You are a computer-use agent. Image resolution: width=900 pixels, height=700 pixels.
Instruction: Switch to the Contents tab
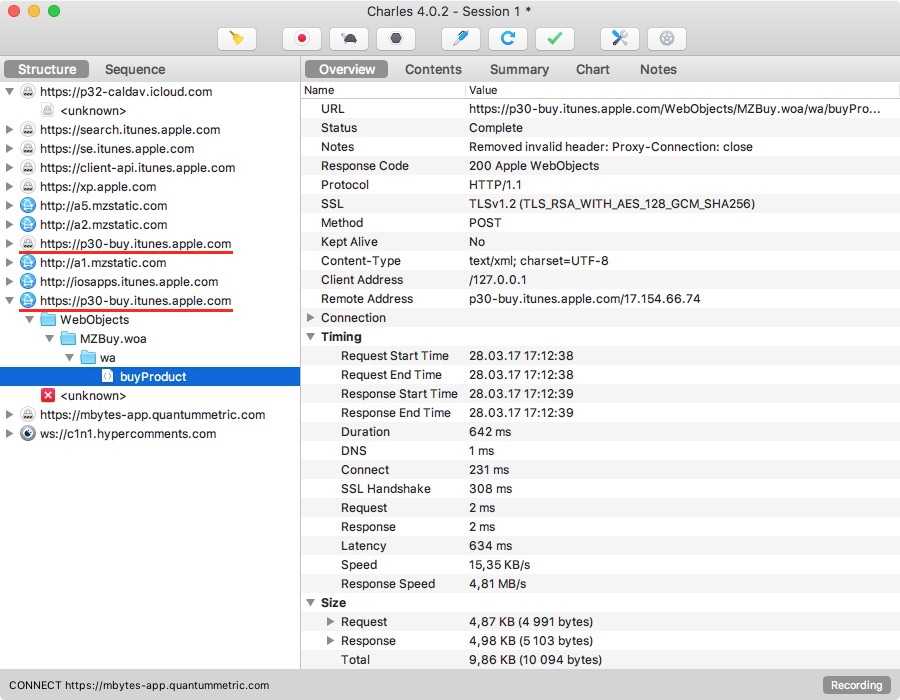pos(433,69)
